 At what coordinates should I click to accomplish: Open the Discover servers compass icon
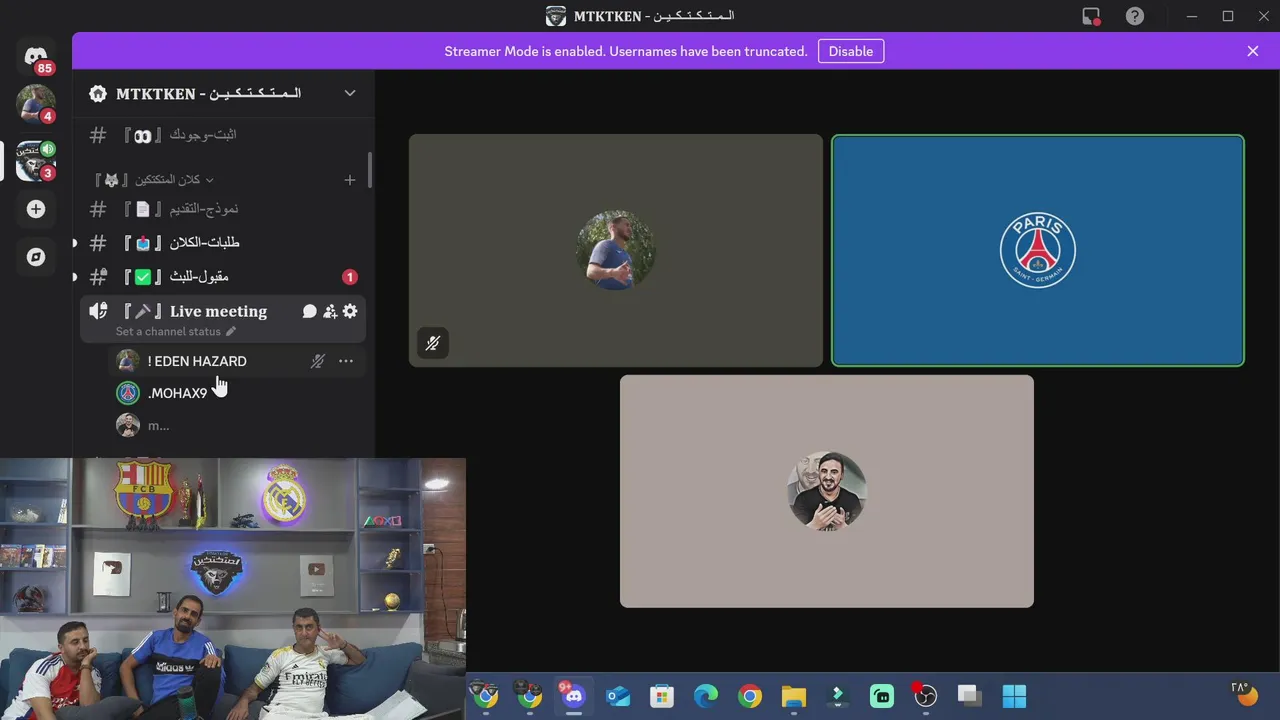pos(36,257)
